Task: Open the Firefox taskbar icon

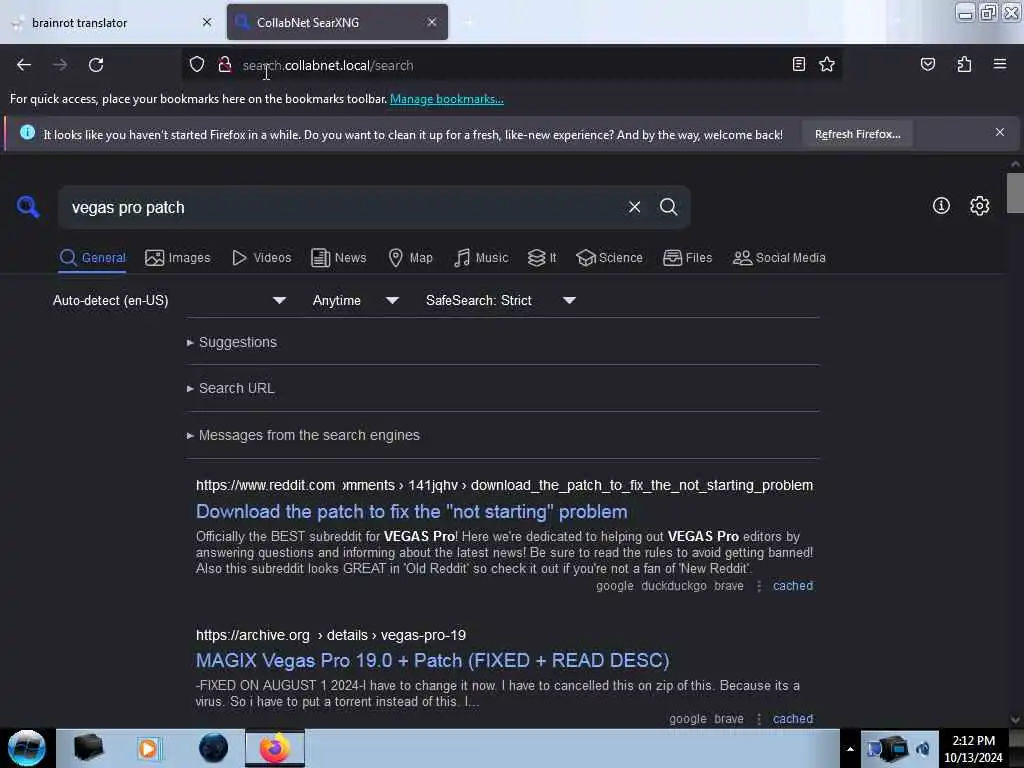Action: point(275,748)
